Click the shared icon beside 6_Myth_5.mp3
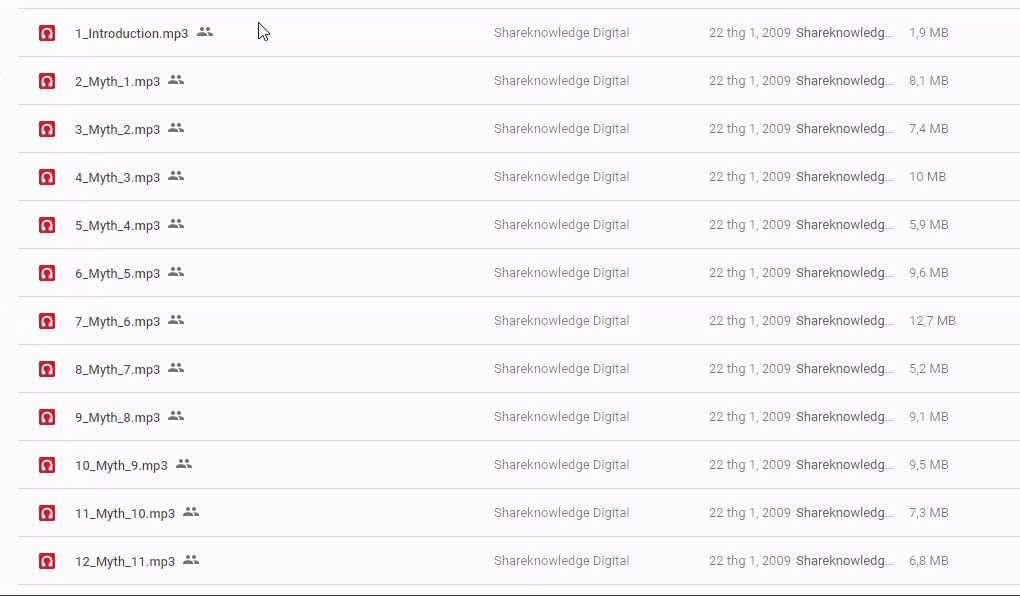This screenshot has width=1020, height=596. [x=176, y=272]
